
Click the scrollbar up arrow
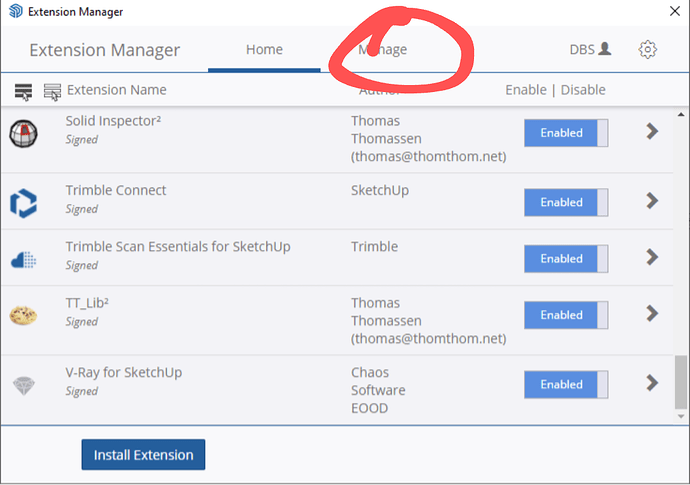click(681, 114)
